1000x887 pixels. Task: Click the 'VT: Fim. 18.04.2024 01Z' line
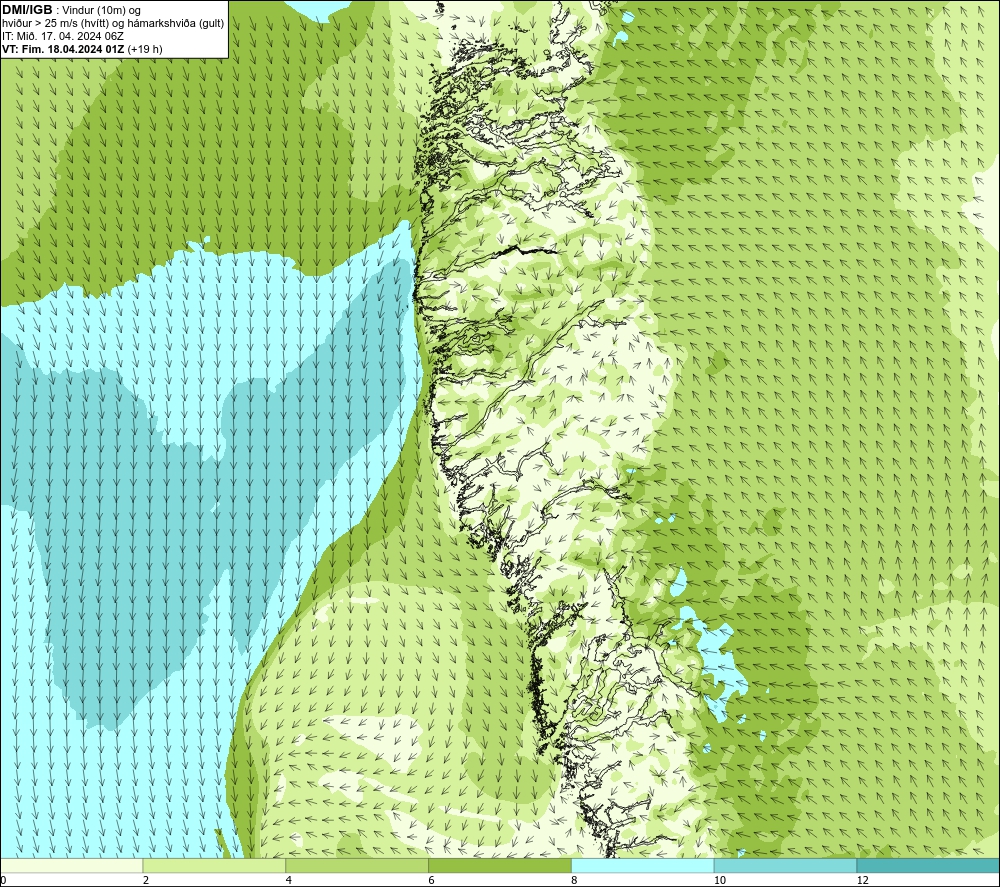(x=64, y=49)
